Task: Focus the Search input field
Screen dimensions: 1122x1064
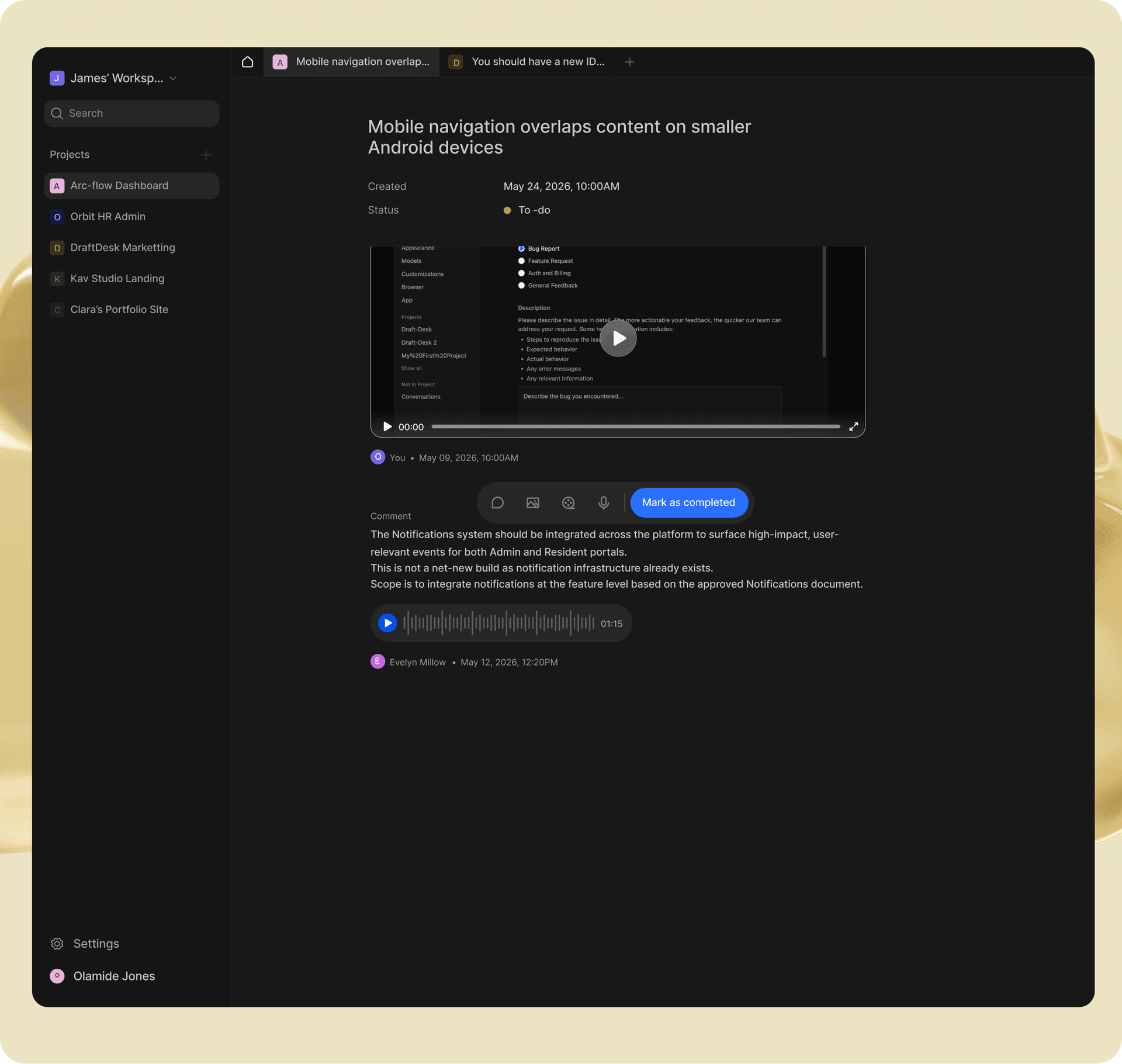Action: pos(131,113)
